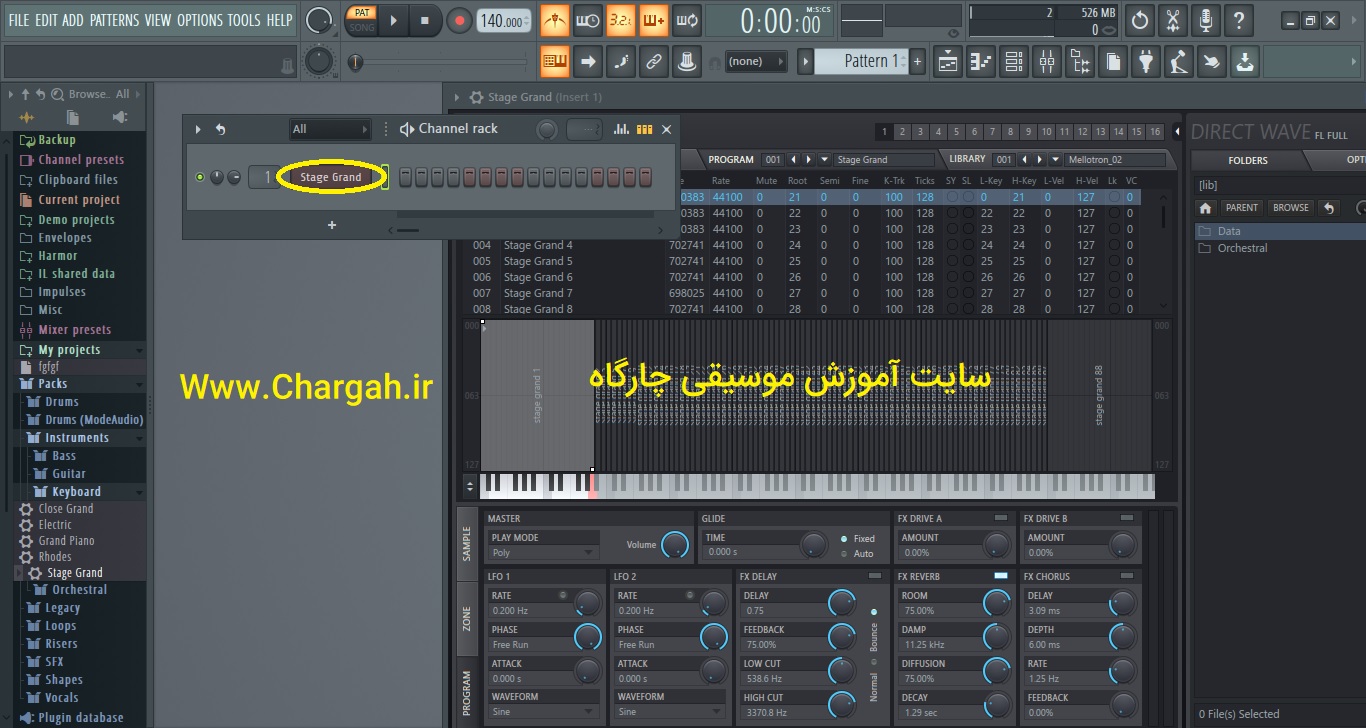Toggle FX DRIVE A enable switch
Viewport: 1366px width, 728px height.
click(x=1001, y=518)
